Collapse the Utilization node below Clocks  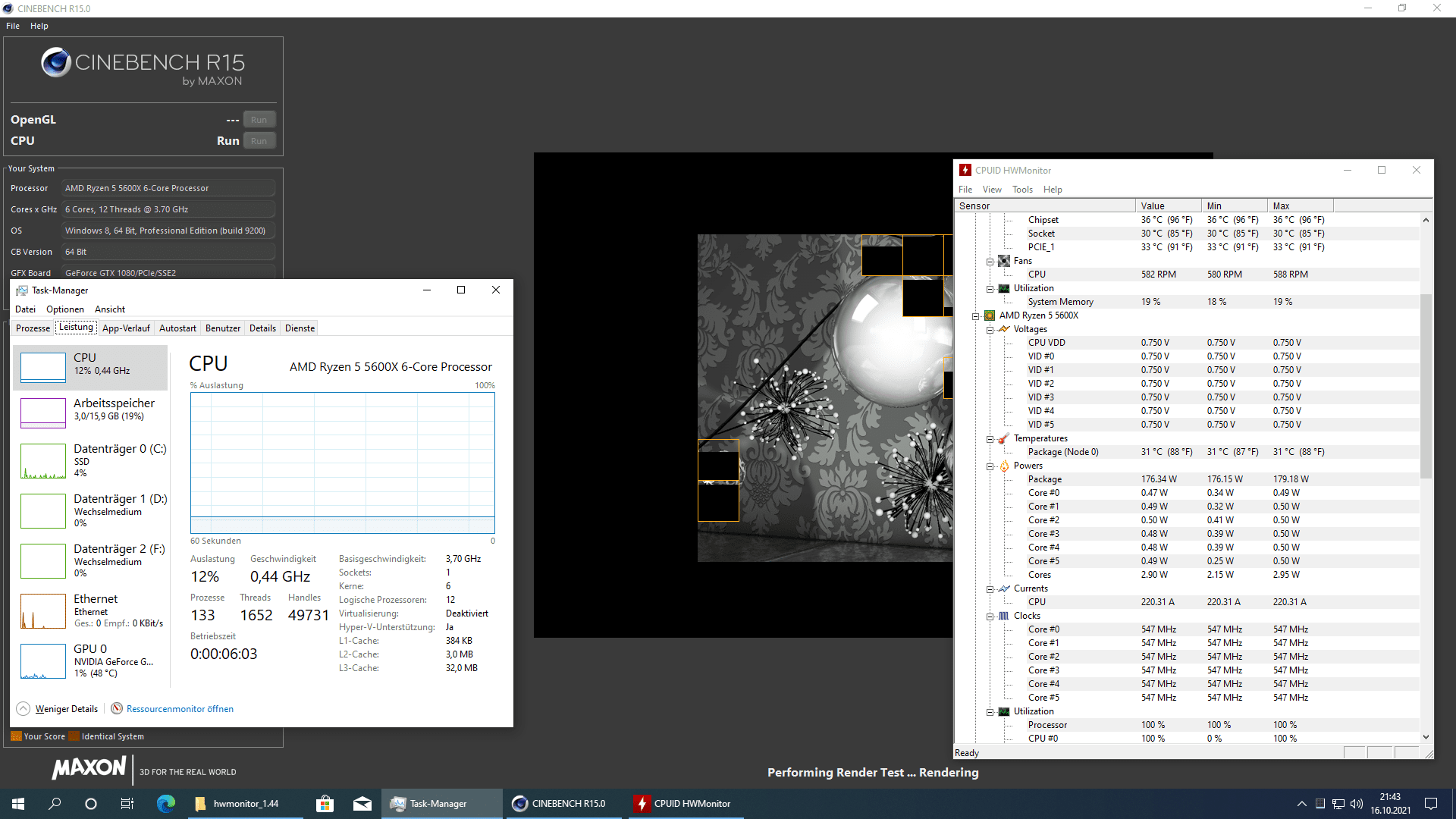click(990, 712)
